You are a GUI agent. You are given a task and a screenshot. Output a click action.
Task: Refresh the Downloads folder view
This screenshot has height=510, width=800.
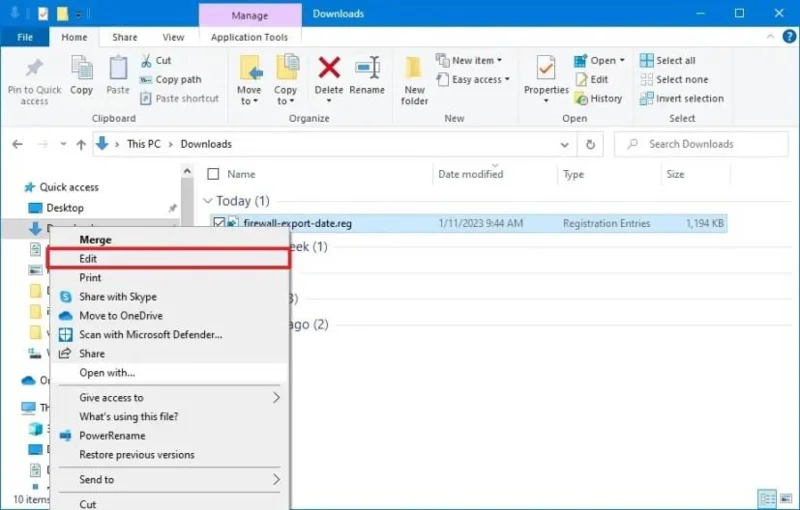click(x=590, y=144)
